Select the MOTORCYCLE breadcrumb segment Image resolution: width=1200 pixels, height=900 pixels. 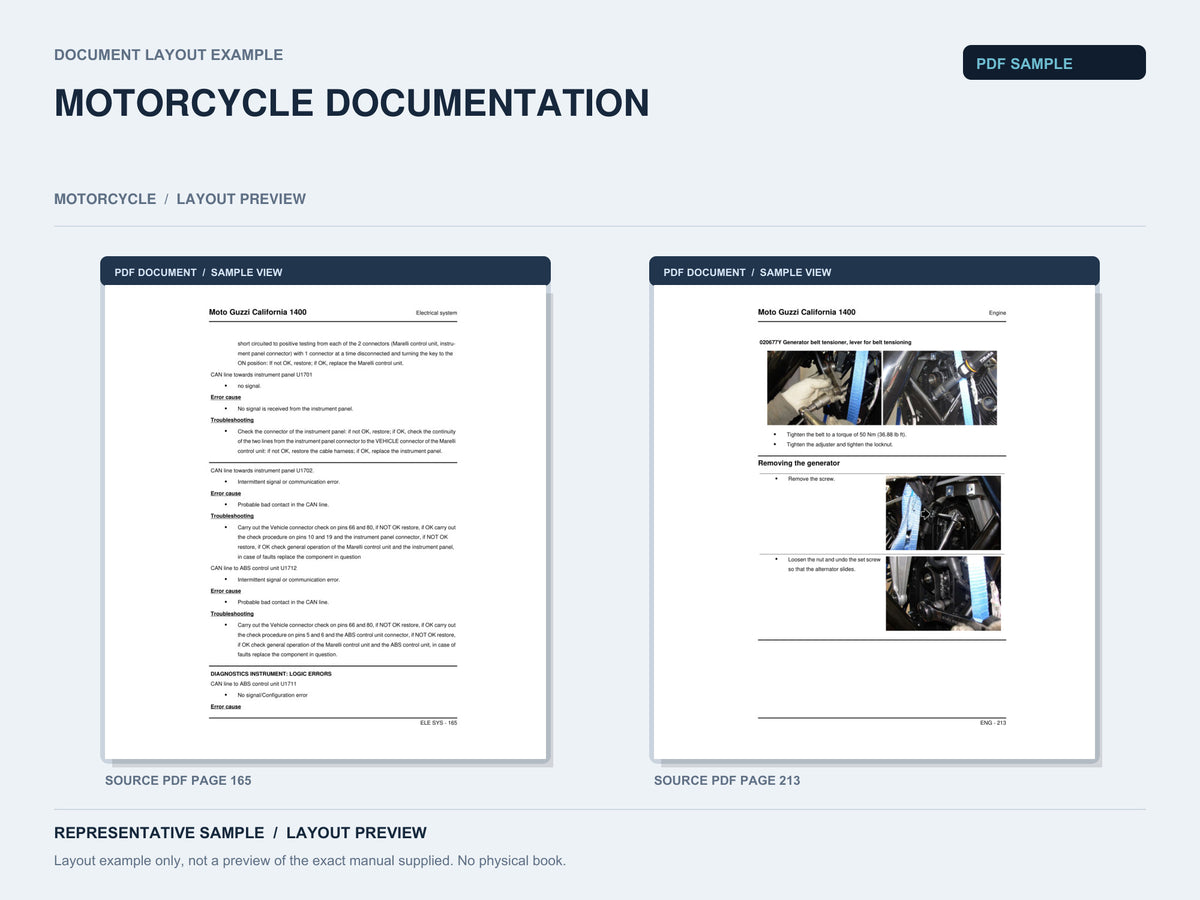tap(105, 199)
